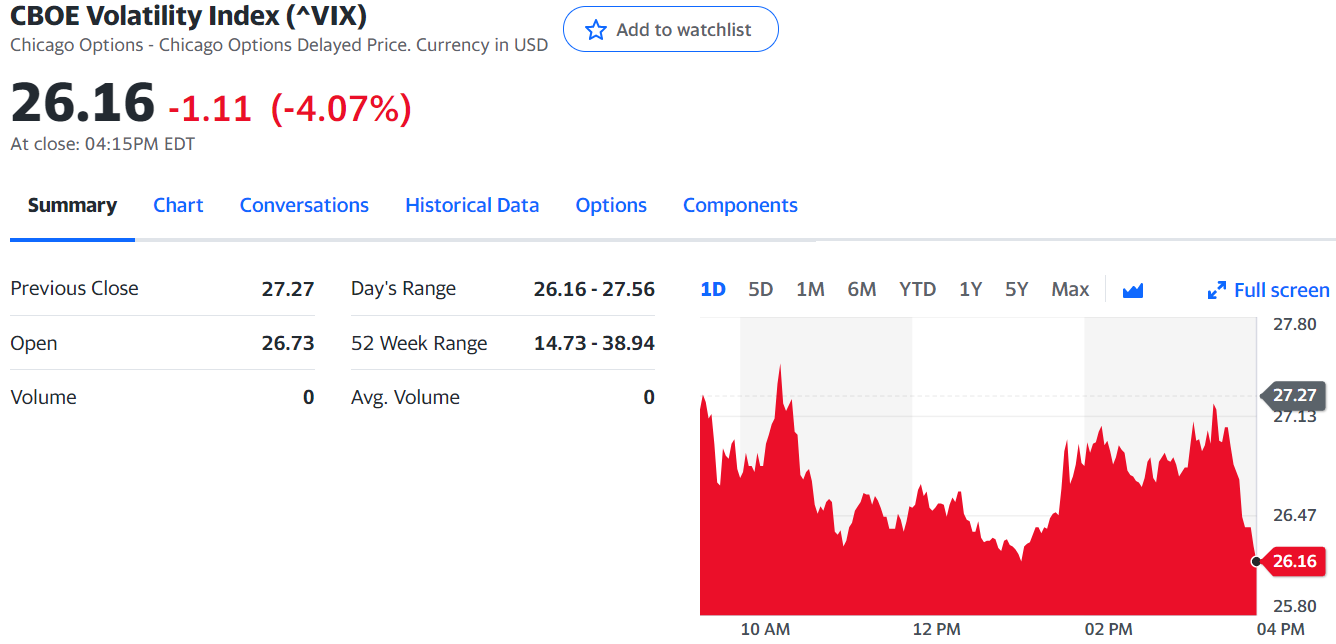This screenshot has width=1336, height=644.
Task: View the Historical Data tab
Action: 472,205
